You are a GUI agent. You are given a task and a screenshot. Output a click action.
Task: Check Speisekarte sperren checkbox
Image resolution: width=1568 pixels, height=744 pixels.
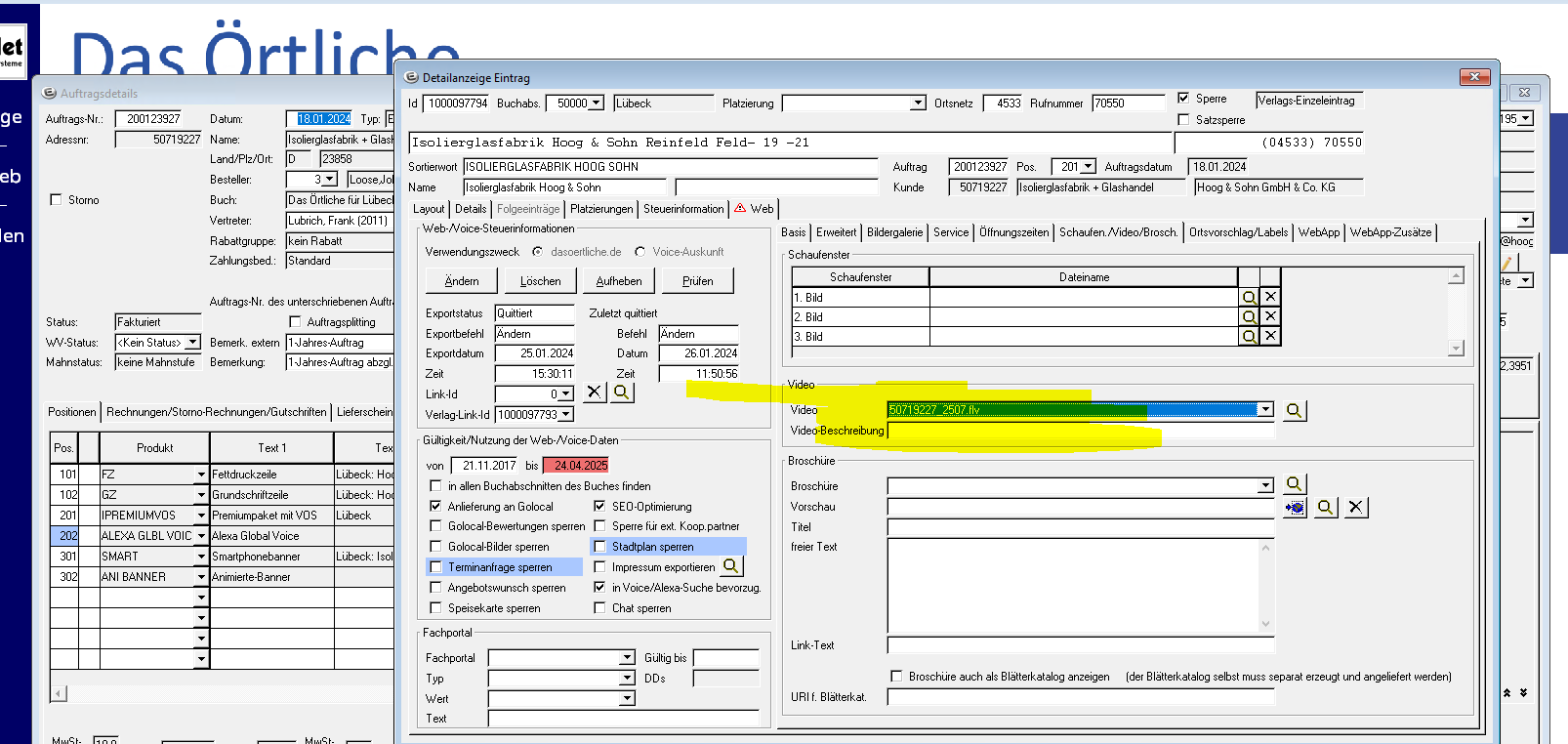tap(435, 608)
